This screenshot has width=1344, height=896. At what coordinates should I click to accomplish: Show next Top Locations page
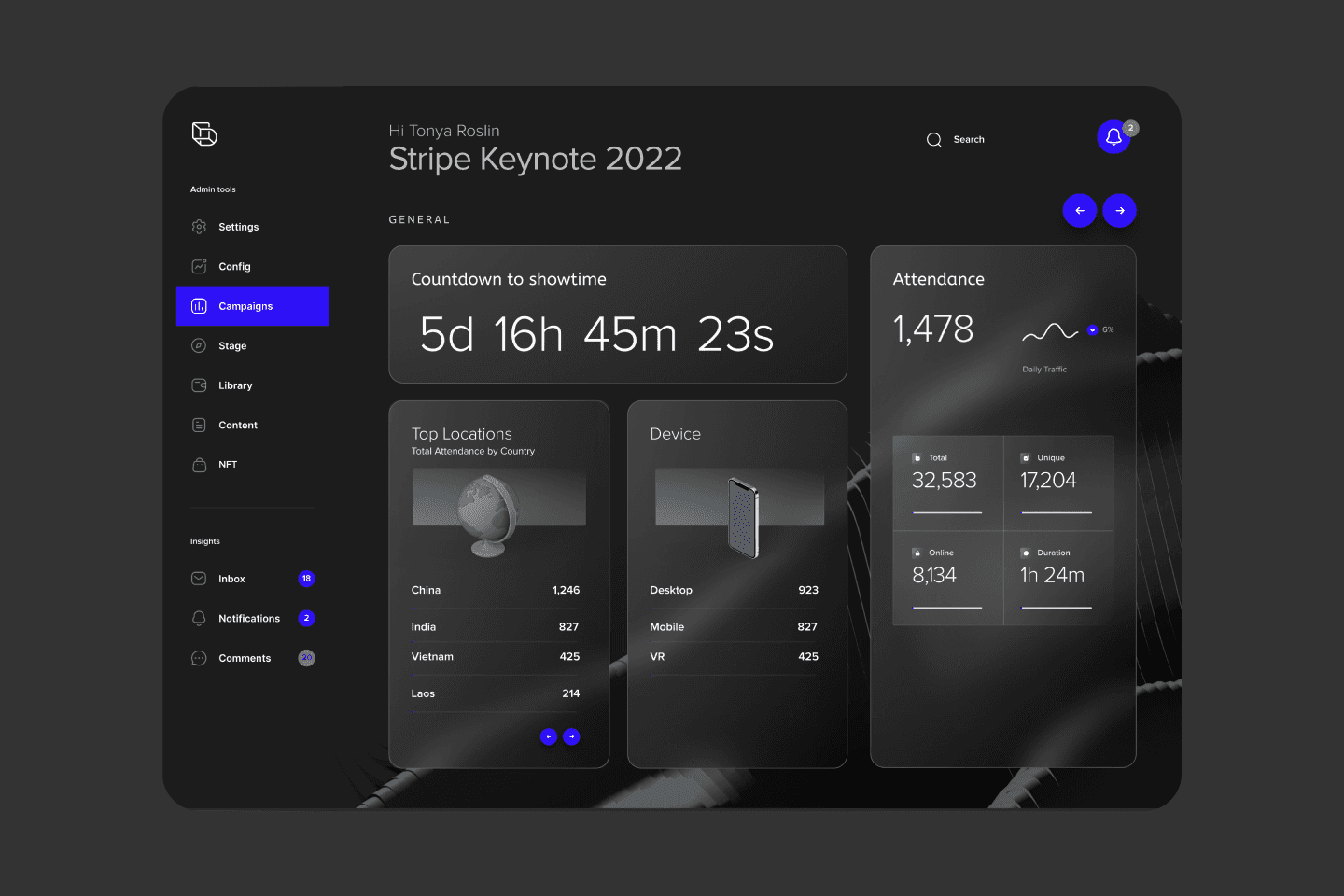tap(571, 736)
